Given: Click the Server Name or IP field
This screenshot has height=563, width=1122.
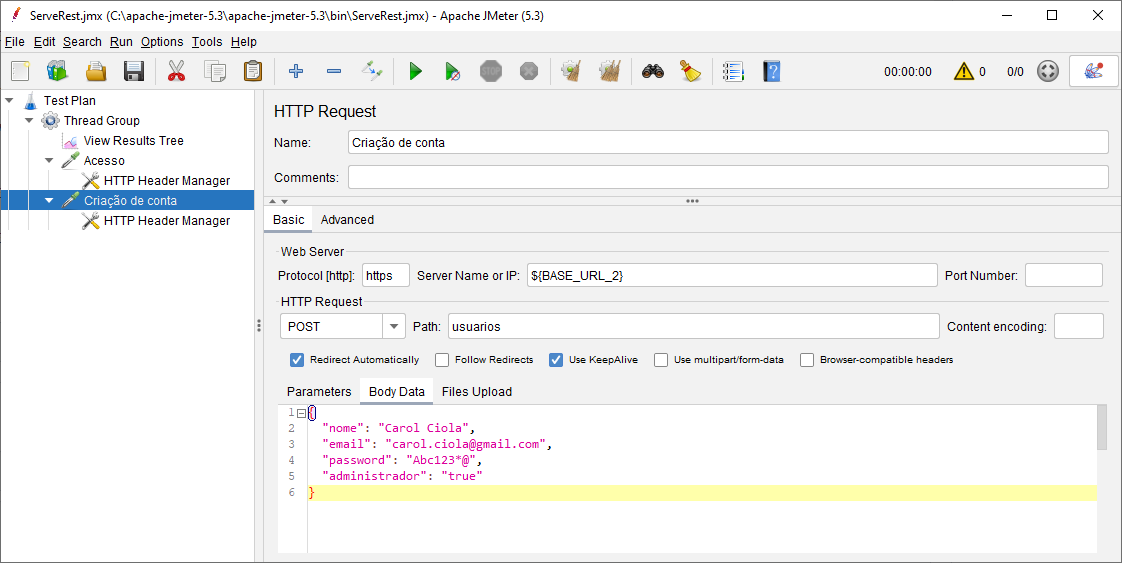Looking at the screenshot, I should point(732,275).
